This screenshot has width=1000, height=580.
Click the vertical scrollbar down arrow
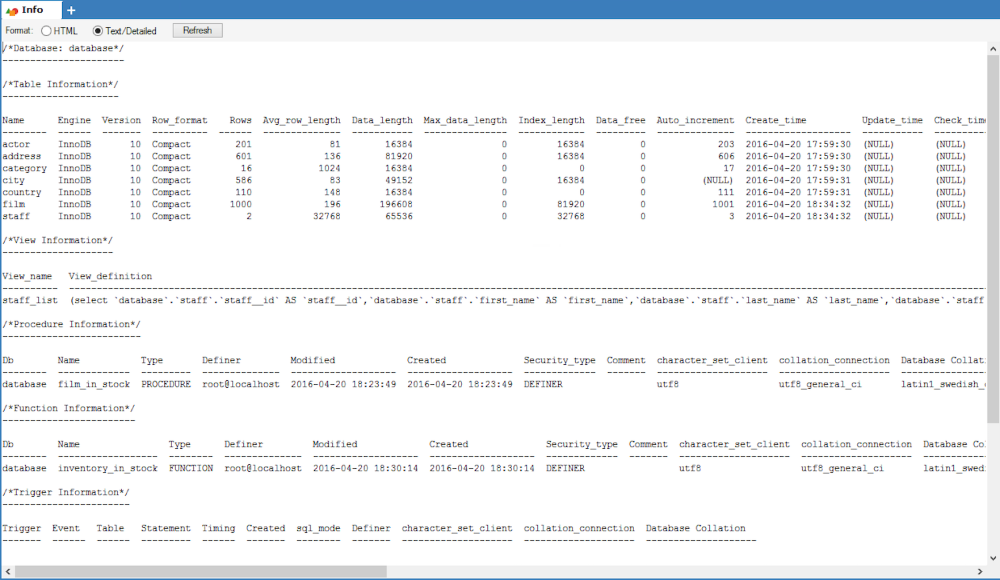pos(993,558)
